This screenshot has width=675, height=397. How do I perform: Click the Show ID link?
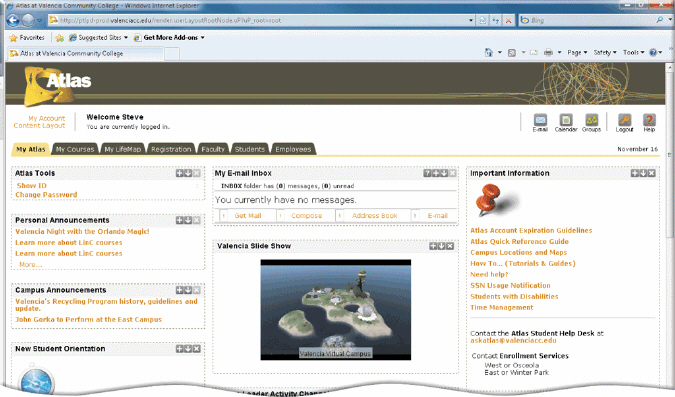point(31,186)
